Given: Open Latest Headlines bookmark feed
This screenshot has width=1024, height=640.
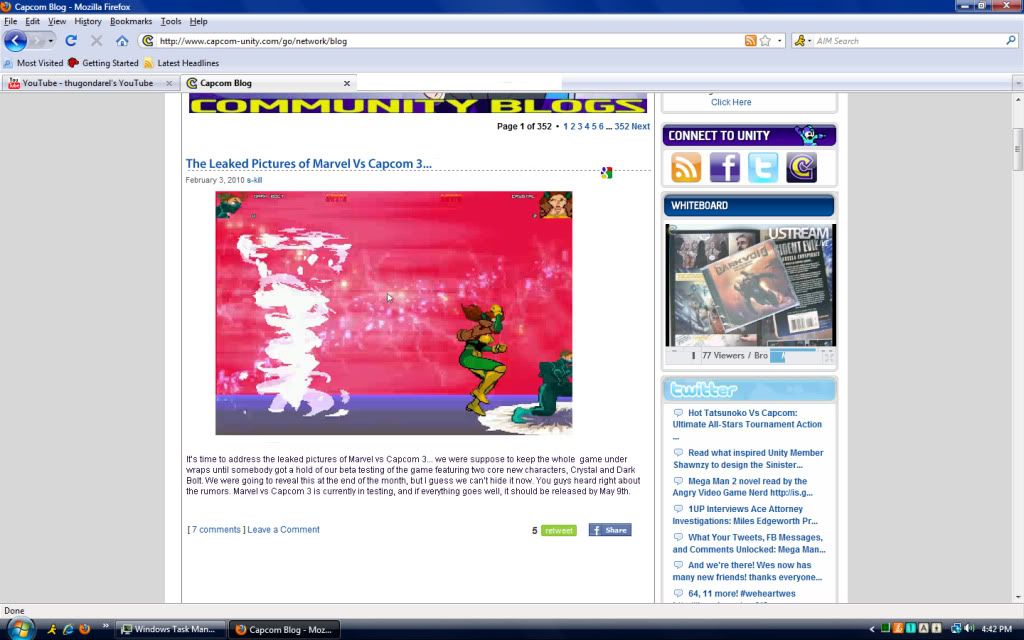Looking at the screenshot, I should point(182,63).
